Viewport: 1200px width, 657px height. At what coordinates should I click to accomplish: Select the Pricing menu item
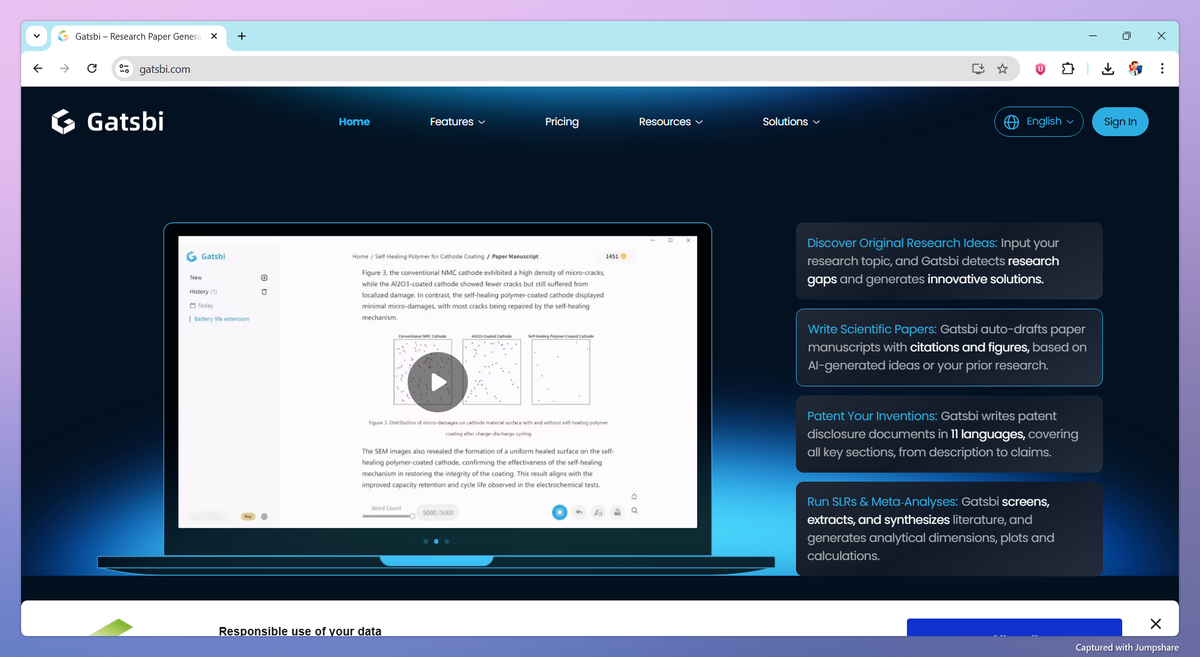(561, 121)
